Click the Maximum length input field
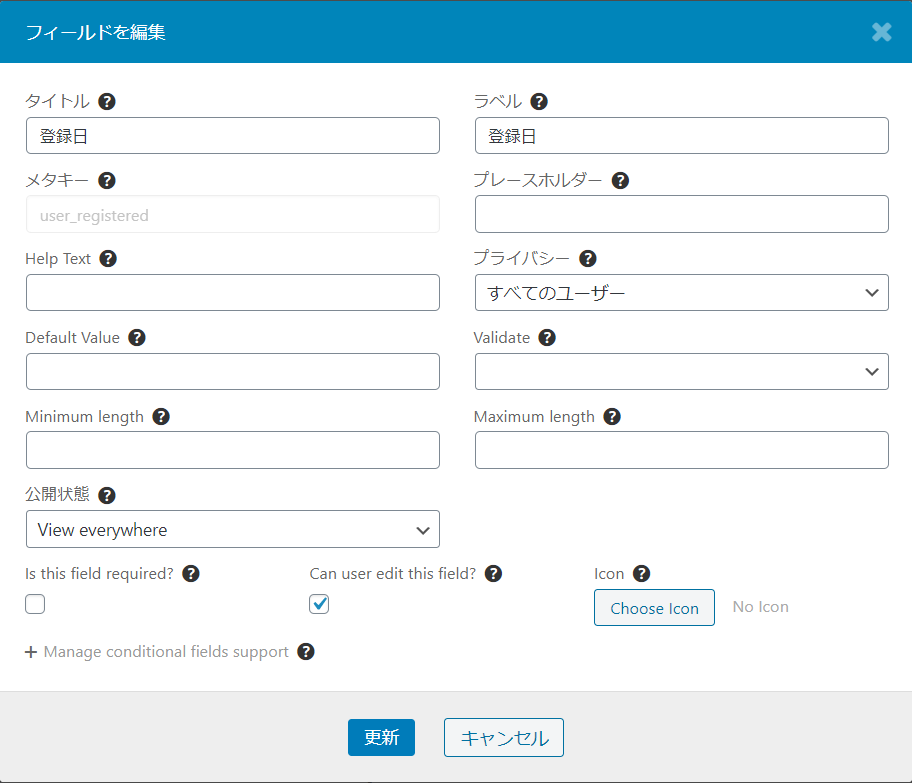Screen dimensions: 912x783 (682, 450)
